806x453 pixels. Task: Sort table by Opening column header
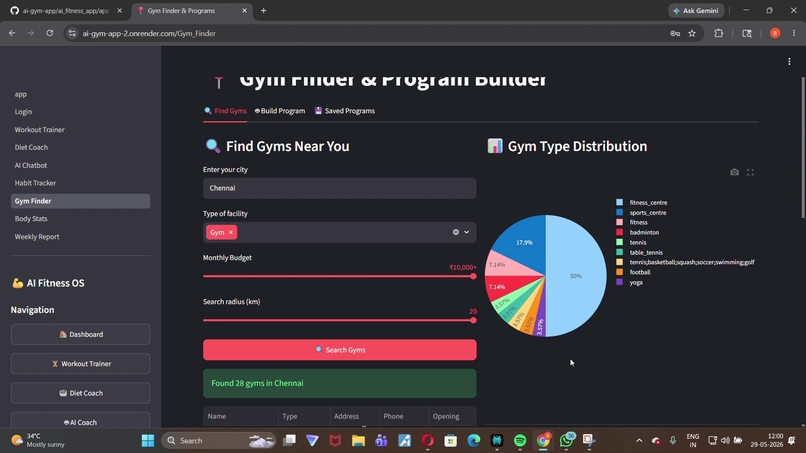452,416
